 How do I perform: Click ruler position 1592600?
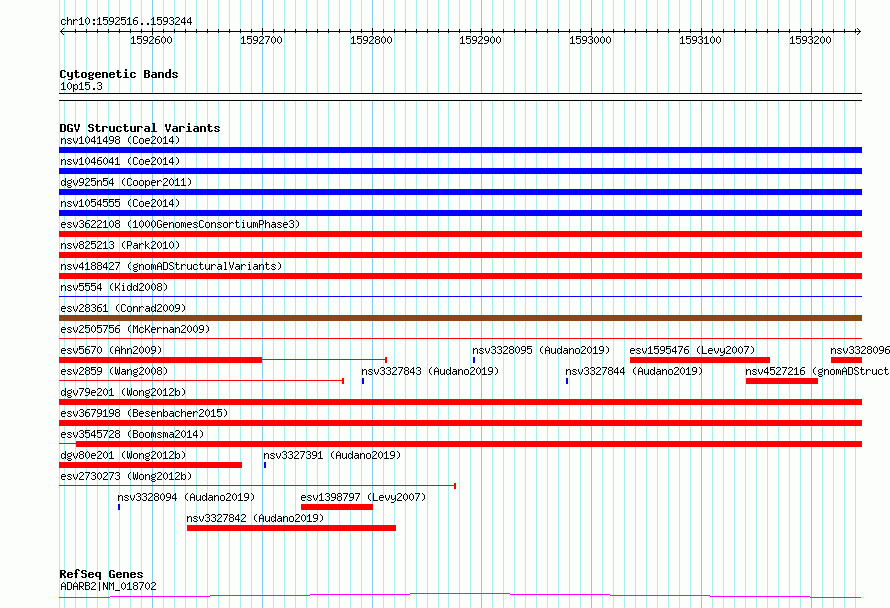[152, 40]
